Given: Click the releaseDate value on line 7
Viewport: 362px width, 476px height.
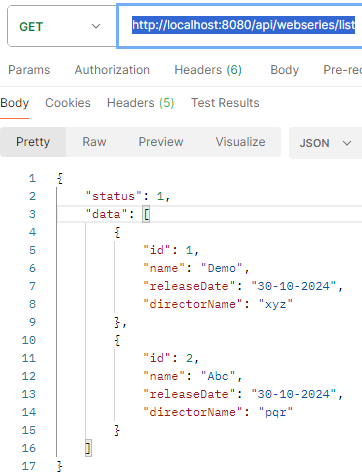Looking at the screenshot, I should click(293, 286).
